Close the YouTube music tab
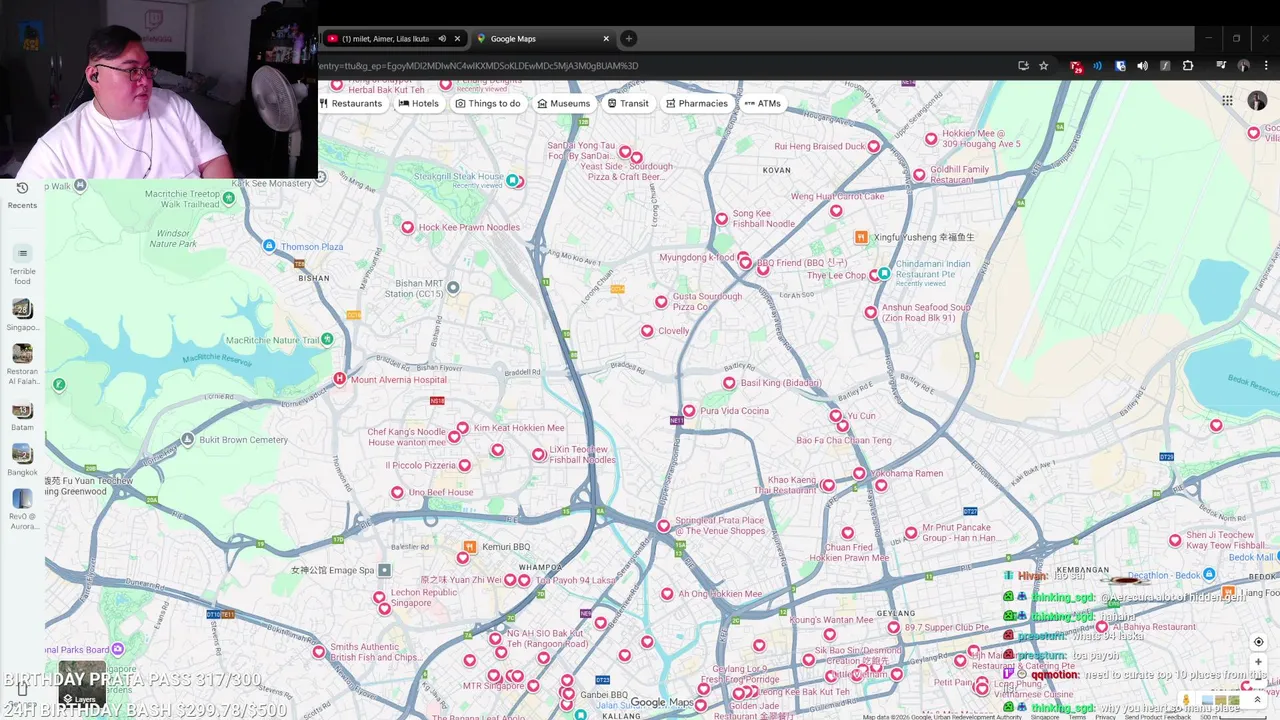 [x=457, y=39]
